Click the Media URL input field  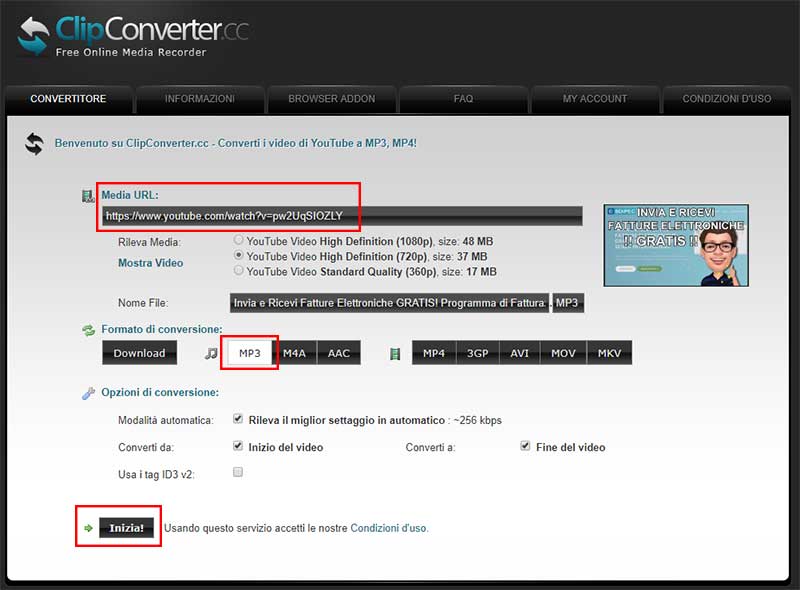click(x=342, y=216)
